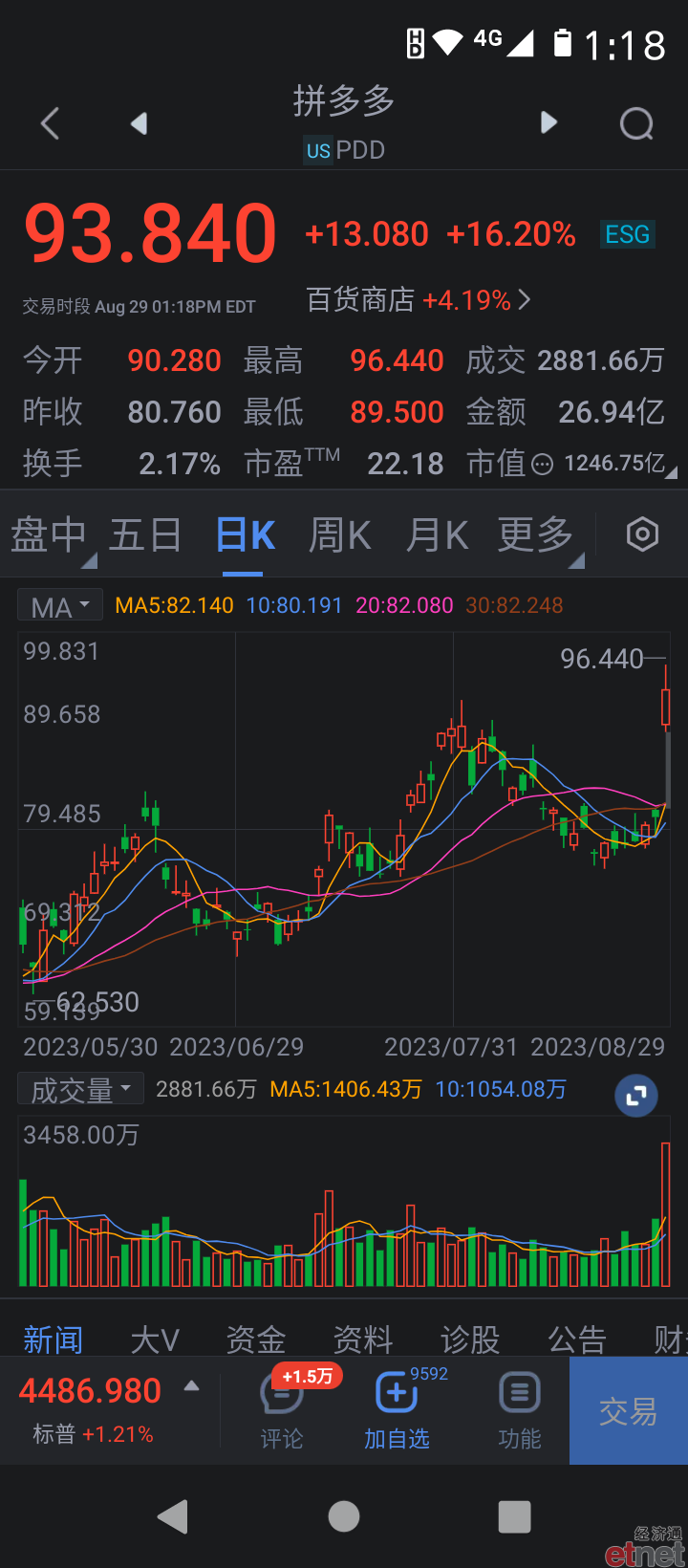Open the 公告 announcements tab
The width and height of the screenshot is (688, 1568).
[577, 1339]
